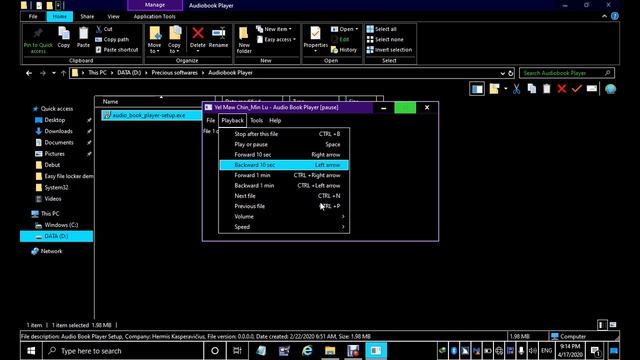The height and width of the screenshot is (360, 640).
Task: Open Downloads in Quick access
Action: (58, 131)
